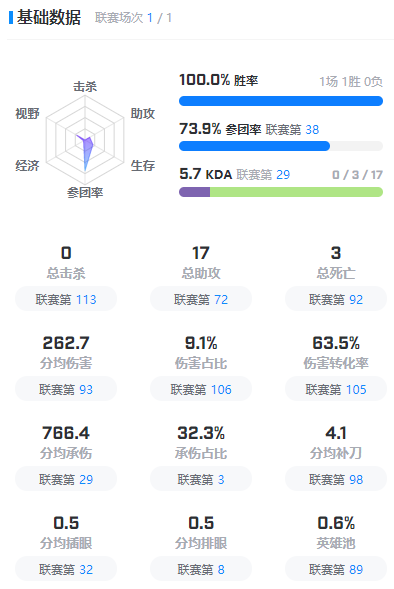Click the purple-green KDA bar

281,192
